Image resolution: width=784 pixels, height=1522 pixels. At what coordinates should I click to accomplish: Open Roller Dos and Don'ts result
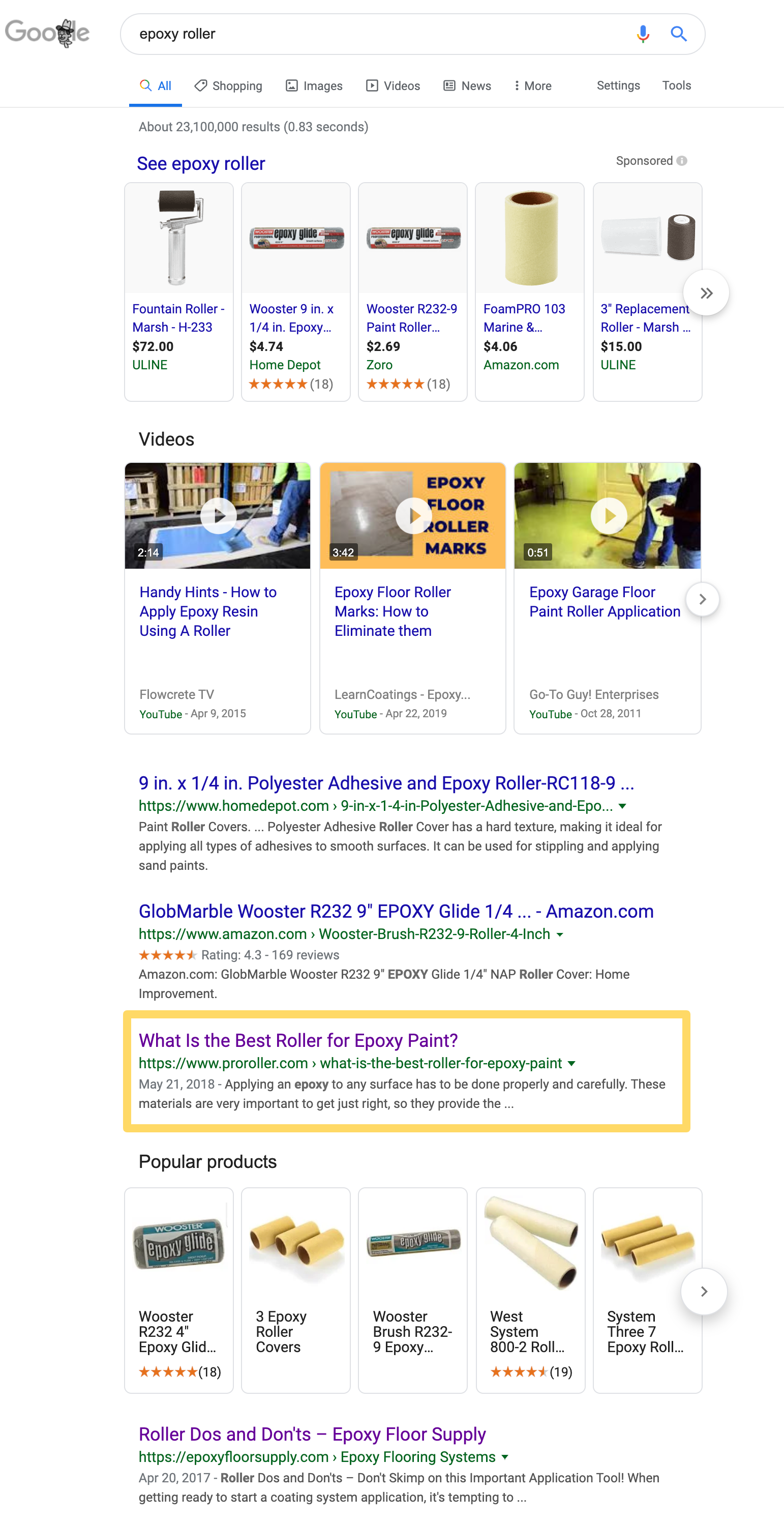click(x=312, y=1434)
